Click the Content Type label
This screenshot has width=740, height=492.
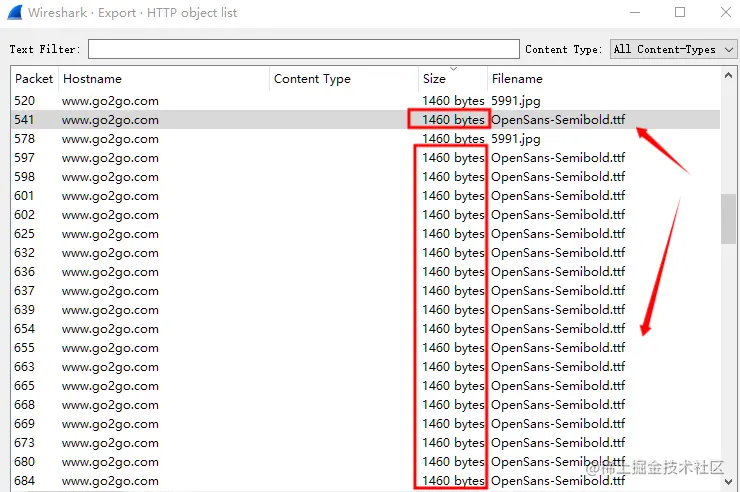(563, 49)
